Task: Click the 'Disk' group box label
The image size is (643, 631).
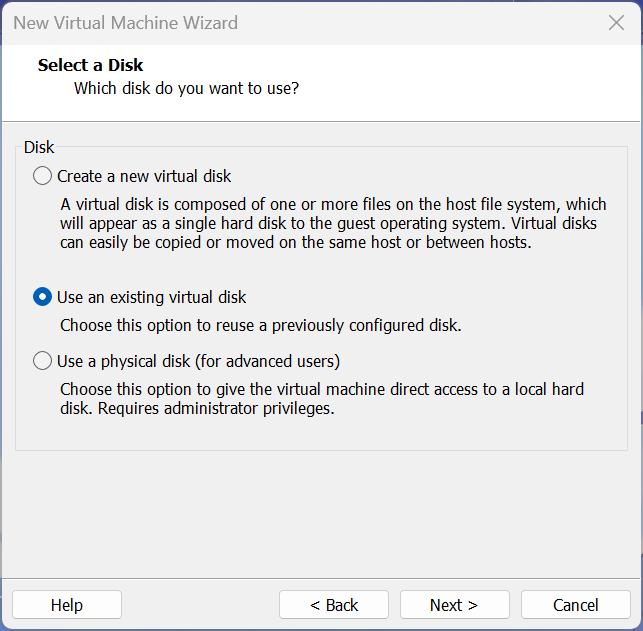Action: 39,147
